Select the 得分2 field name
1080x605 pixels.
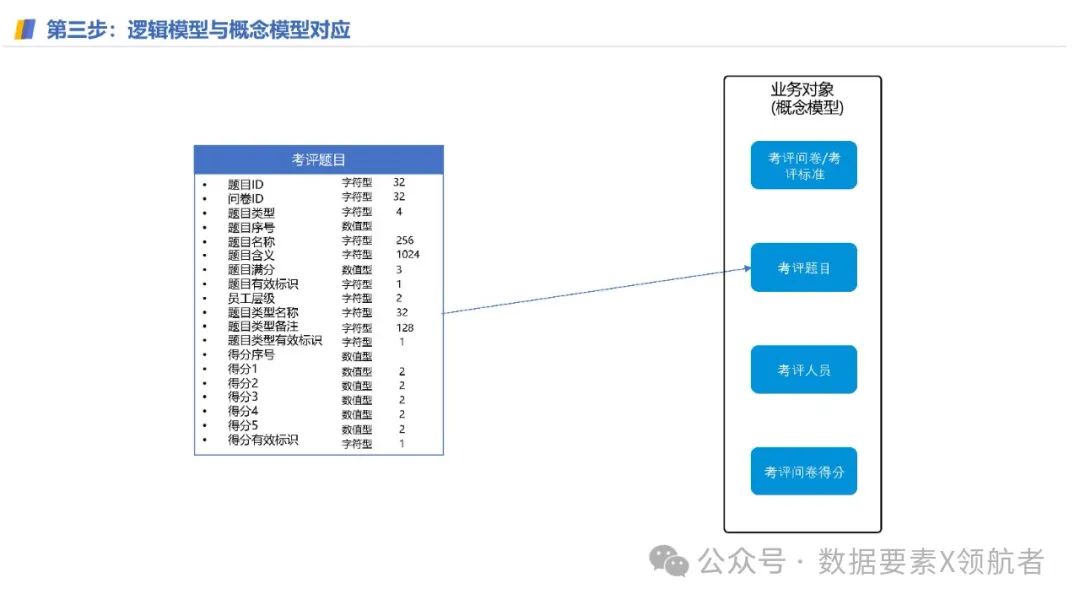point(242,384)
